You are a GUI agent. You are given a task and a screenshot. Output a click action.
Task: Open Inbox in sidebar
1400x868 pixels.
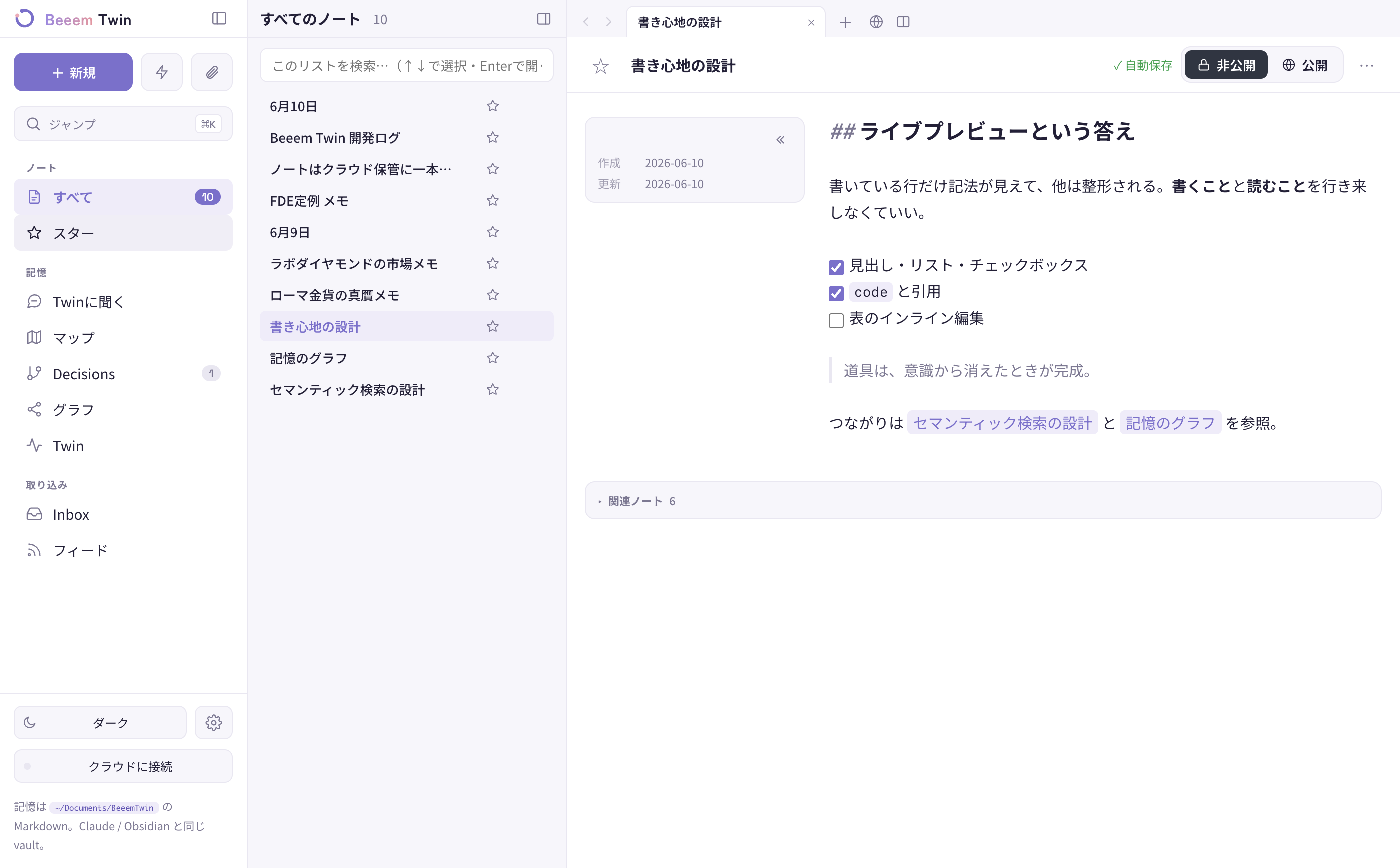point(123,514)
